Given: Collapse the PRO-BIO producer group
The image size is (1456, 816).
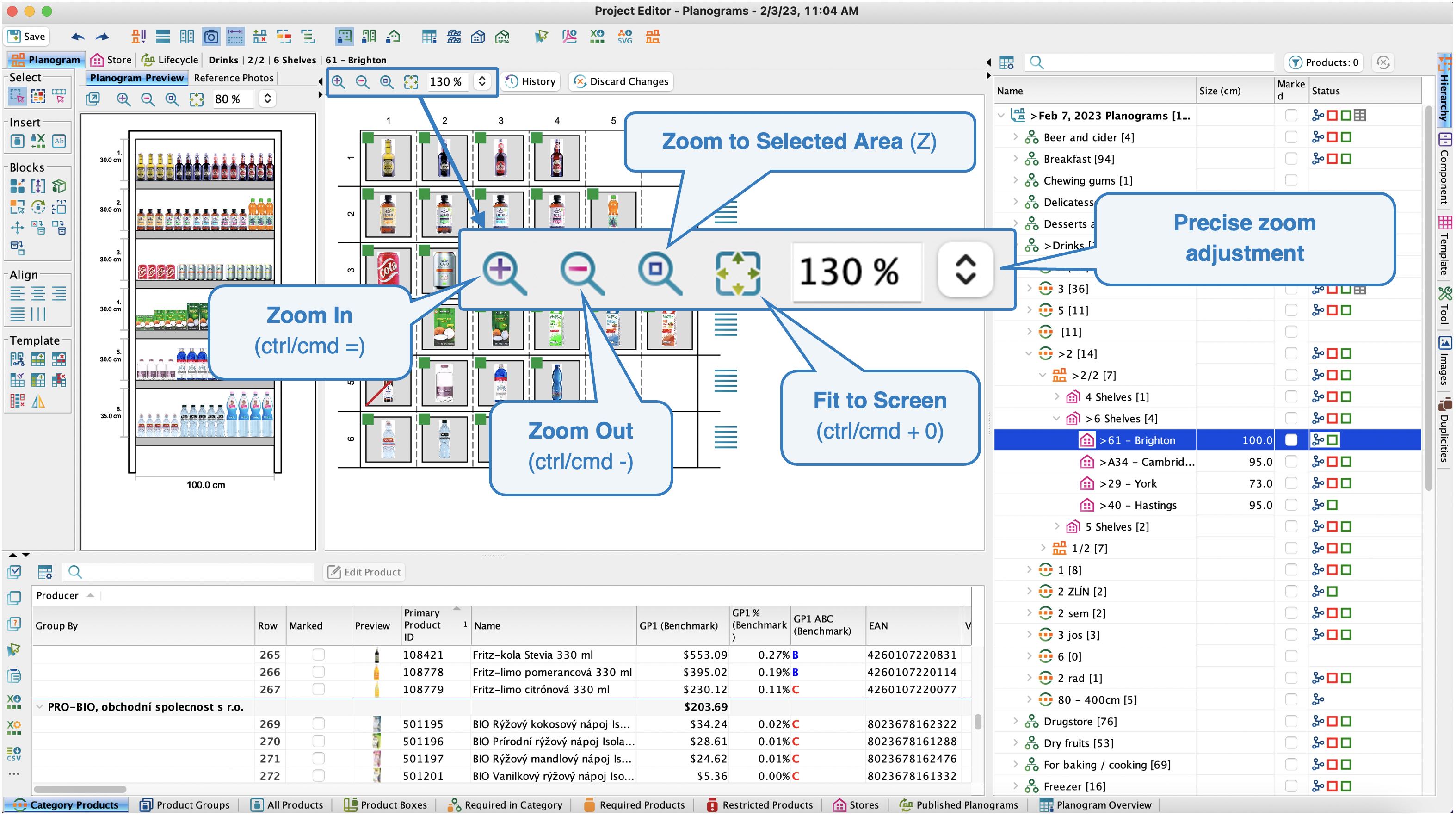Looking at the screenshot, I should click(40, 706).
